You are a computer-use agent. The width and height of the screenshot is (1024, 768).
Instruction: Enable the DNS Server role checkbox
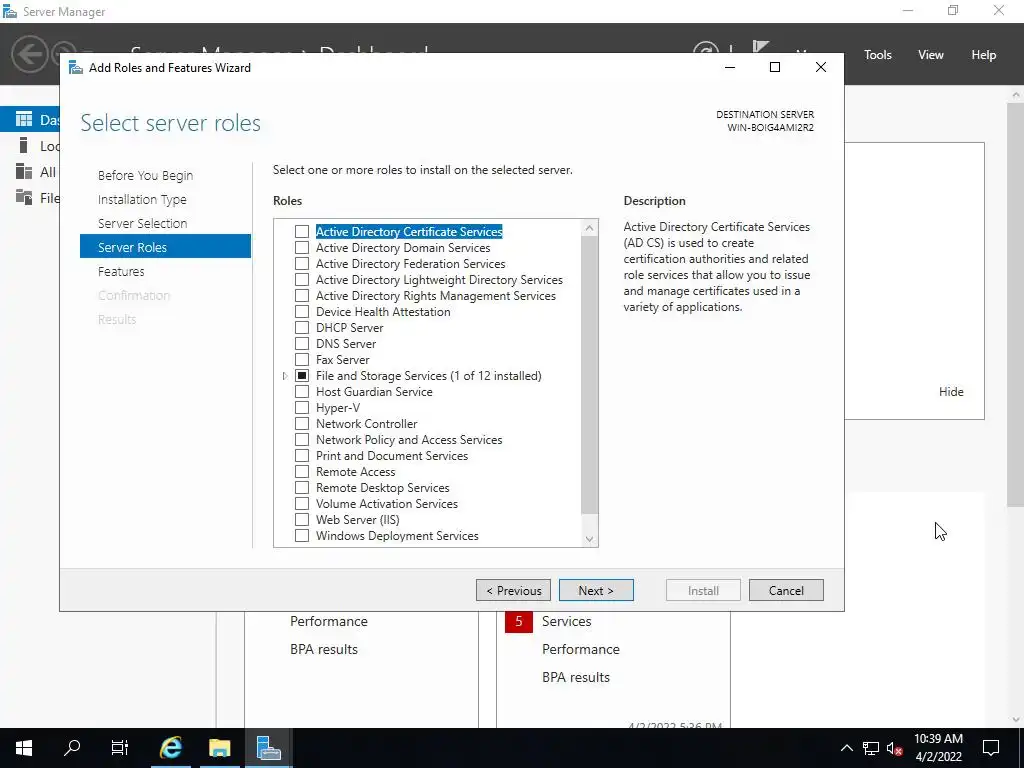(x=302, y=344)
